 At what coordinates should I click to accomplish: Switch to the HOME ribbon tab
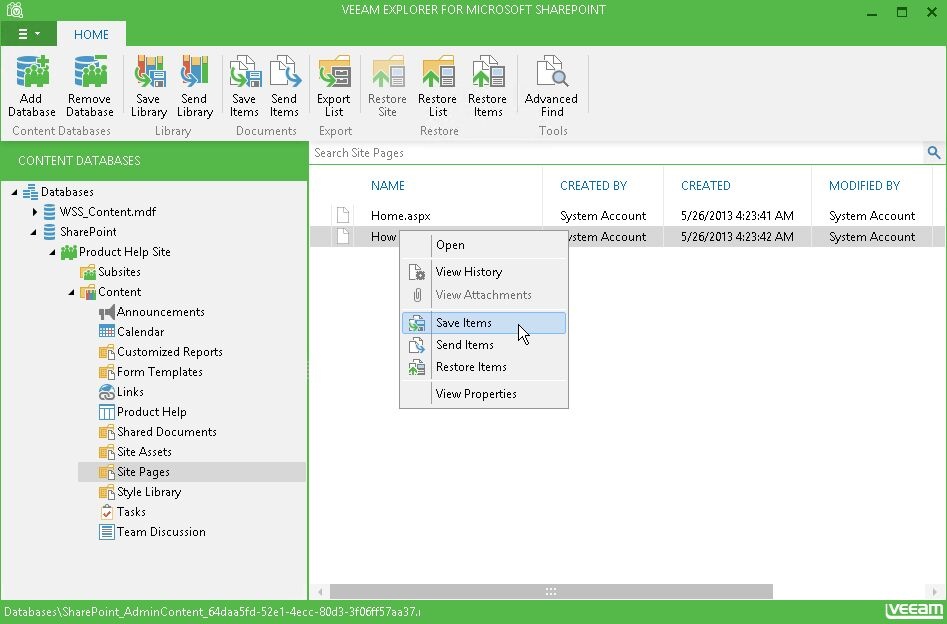pyautogui.click(x=91, y=34)
